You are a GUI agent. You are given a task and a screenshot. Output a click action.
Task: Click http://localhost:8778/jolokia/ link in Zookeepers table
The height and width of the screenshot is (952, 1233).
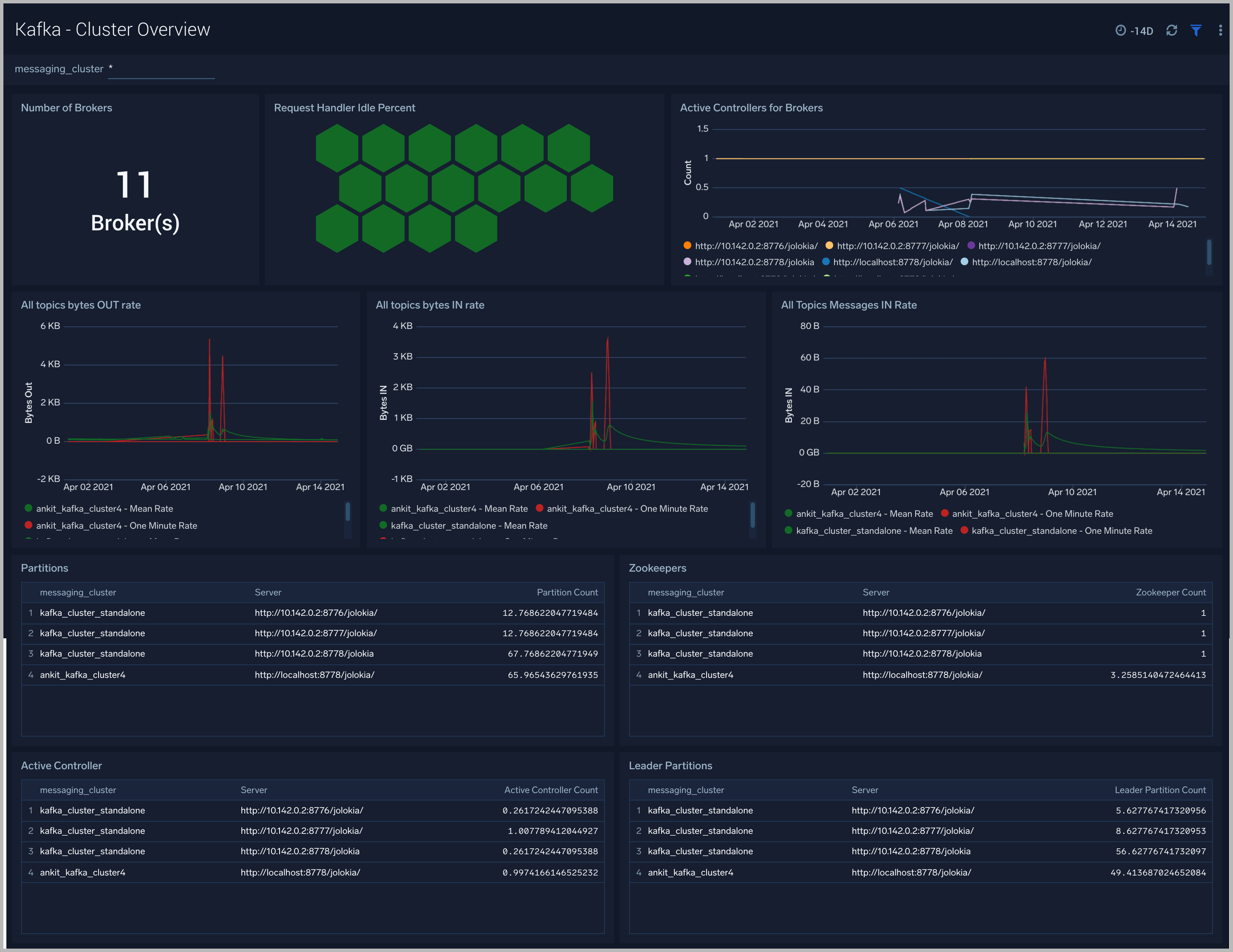coord(922,674)
